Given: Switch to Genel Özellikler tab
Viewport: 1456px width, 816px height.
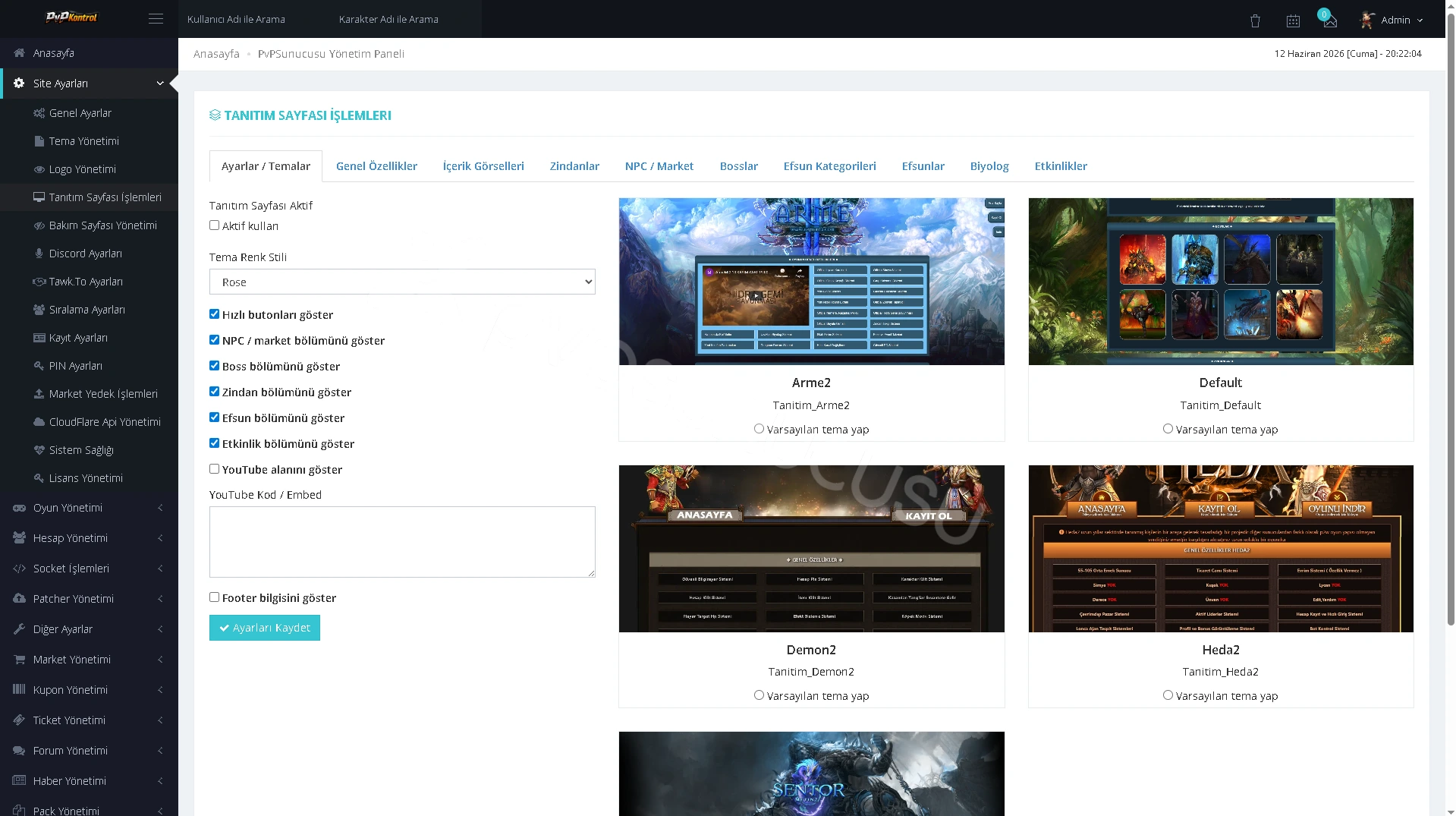Looking at the screenshot, I should [376, 166].
